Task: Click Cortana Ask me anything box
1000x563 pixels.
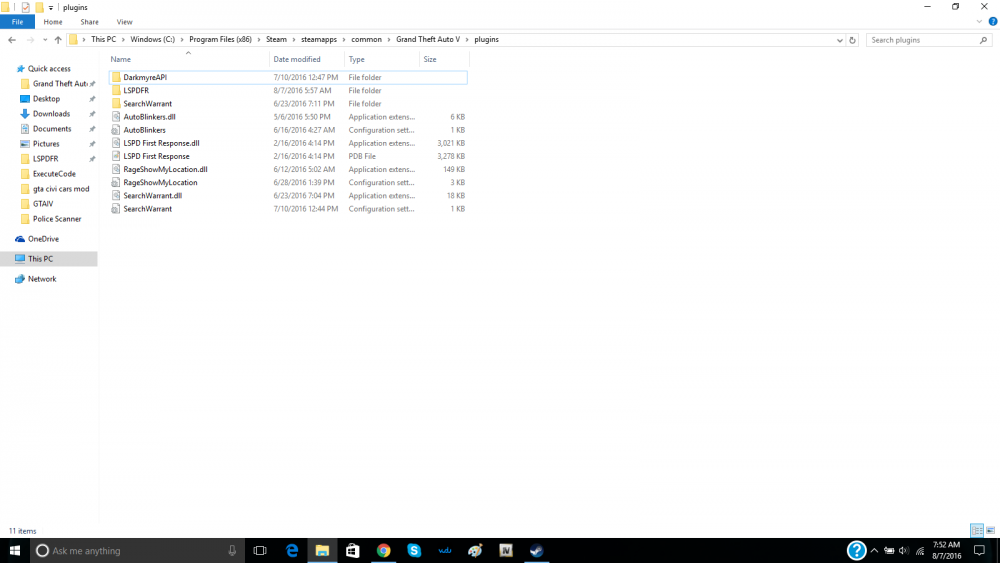Action: (x=137, y=550)
